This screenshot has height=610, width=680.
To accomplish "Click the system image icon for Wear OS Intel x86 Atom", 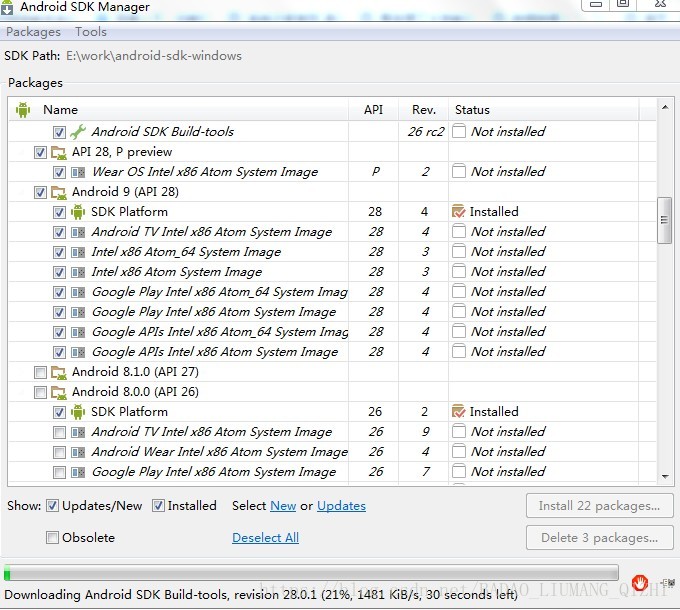I will pos(78,172).
